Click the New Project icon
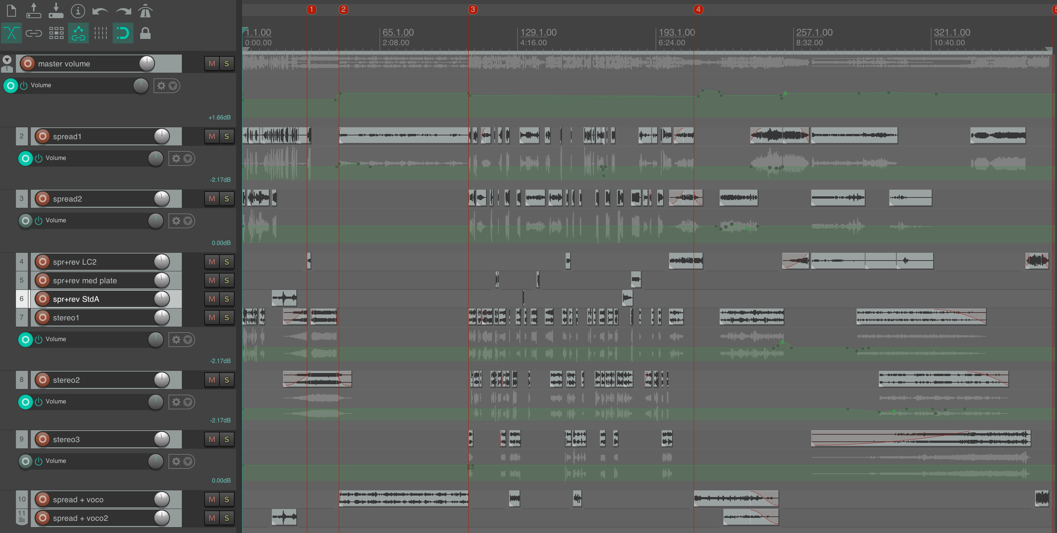 click(x=11, y=11)
